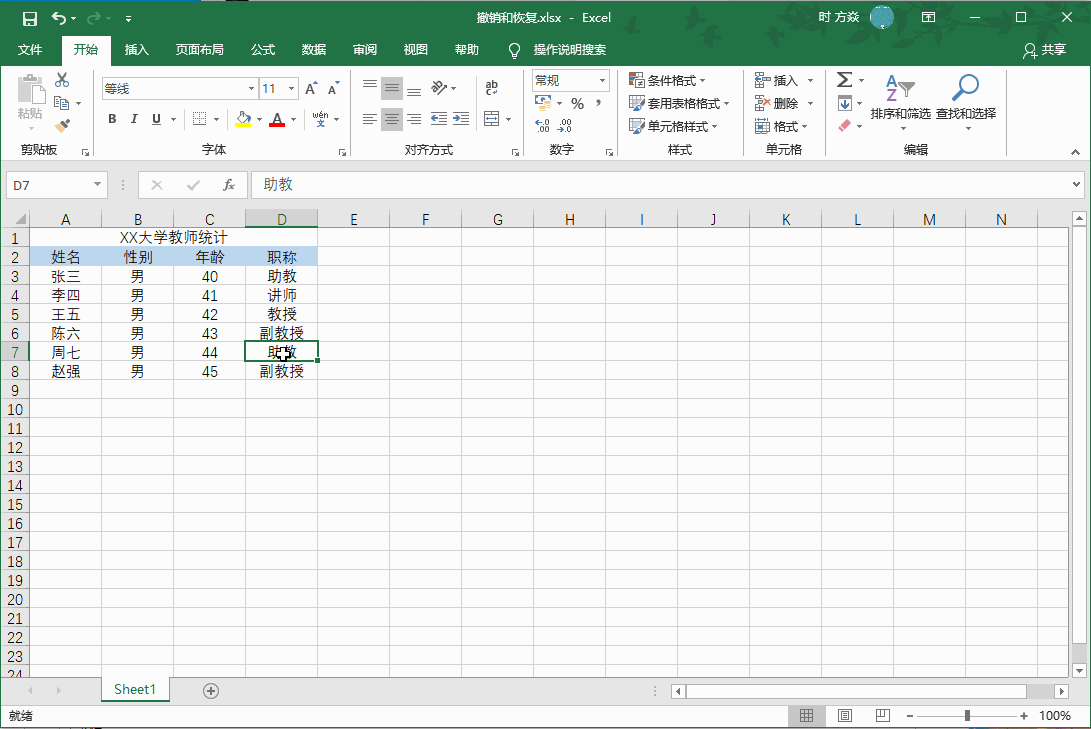Screen dimensions: 1091x729
Task: Align cell text to the left
Action: tap(369, 119)
